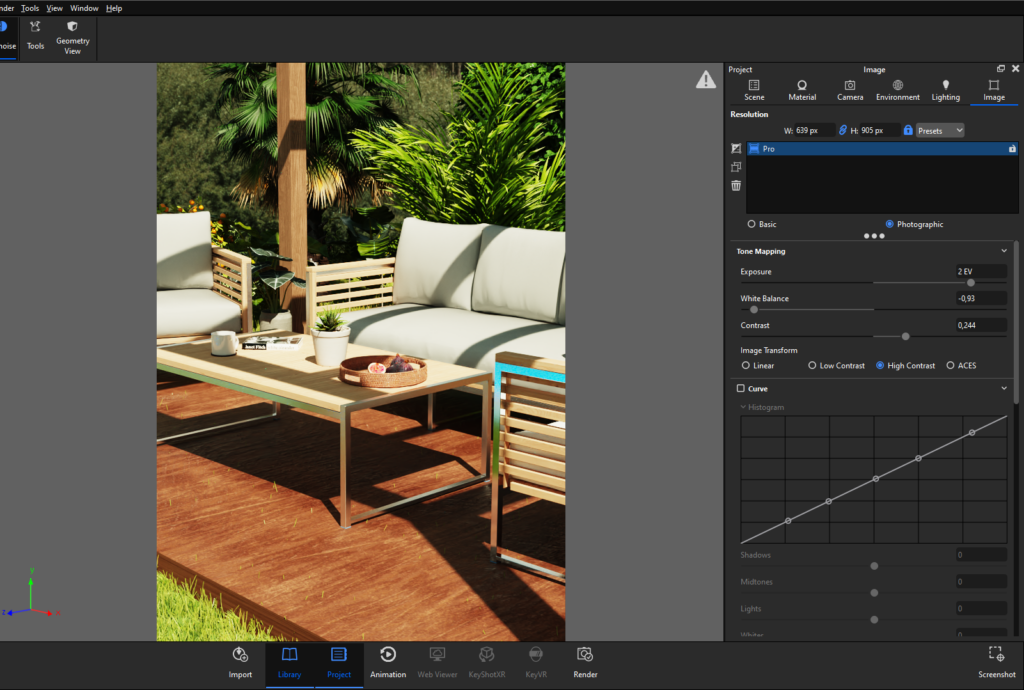This screenshot has height=690, width=1024.
Task: Switch to the Environment tab
Action: coord(897,90)
